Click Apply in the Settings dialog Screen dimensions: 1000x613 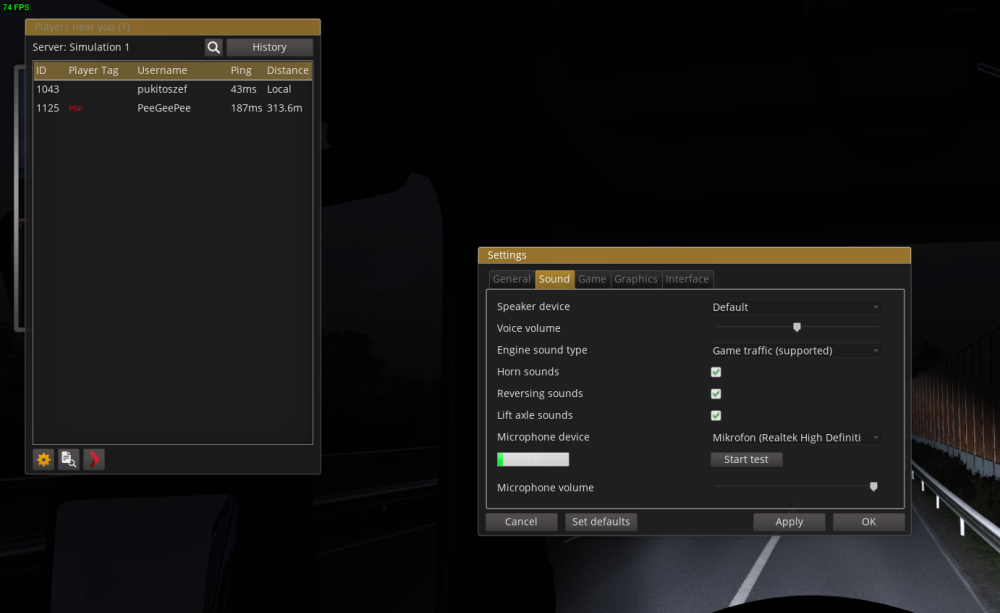click(789, 522)
